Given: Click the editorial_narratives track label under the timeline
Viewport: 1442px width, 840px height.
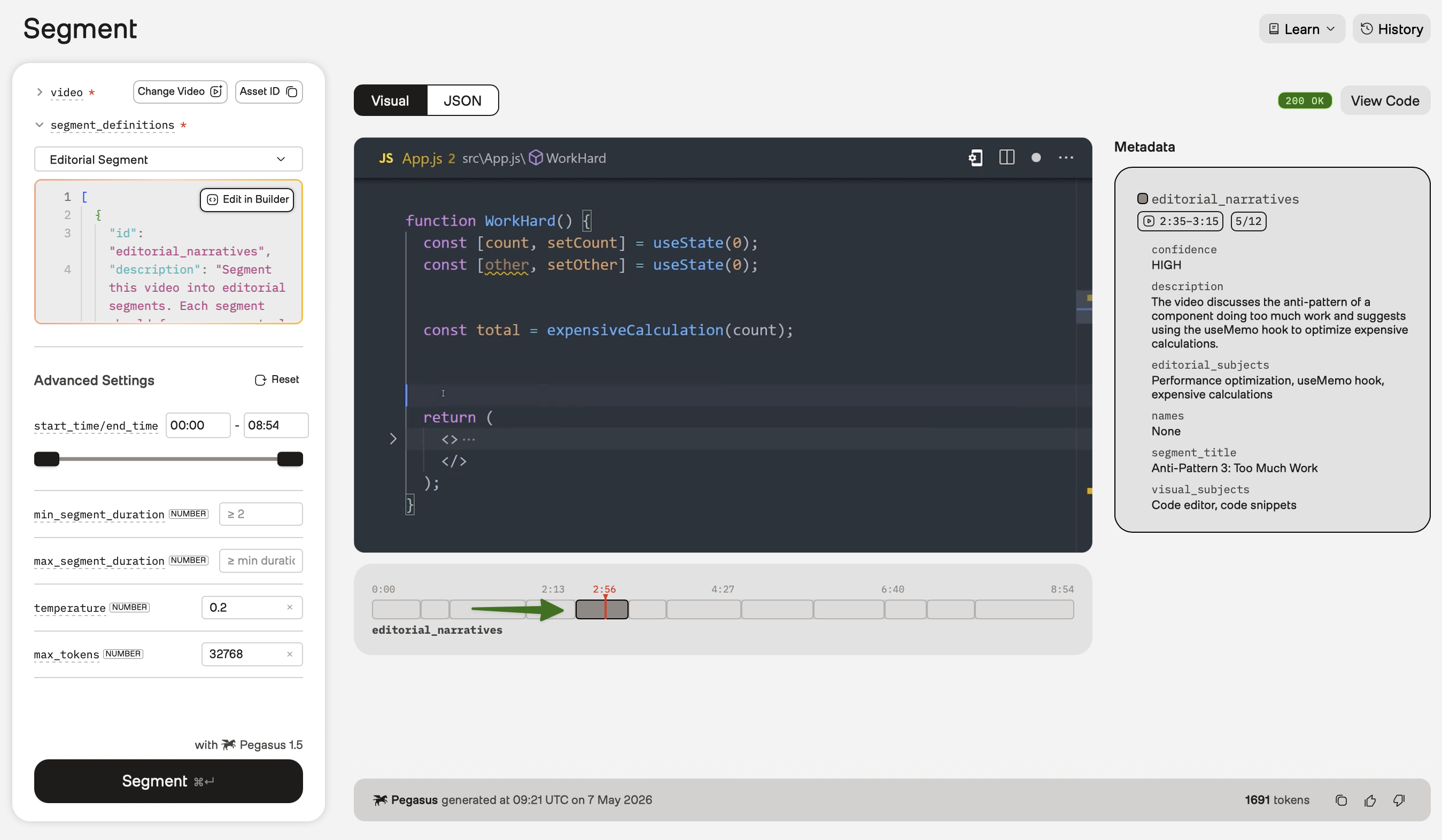Looking at the screenshot, I should point(437,630).
